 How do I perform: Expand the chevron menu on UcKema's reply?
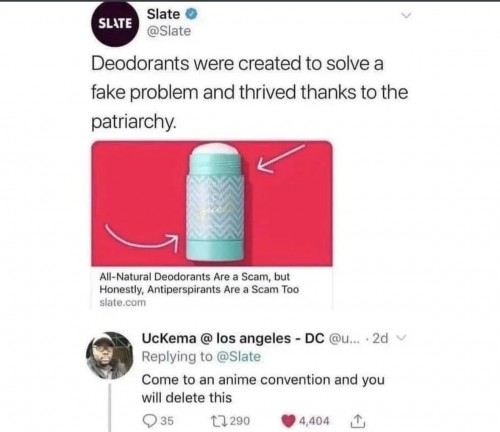402,338
